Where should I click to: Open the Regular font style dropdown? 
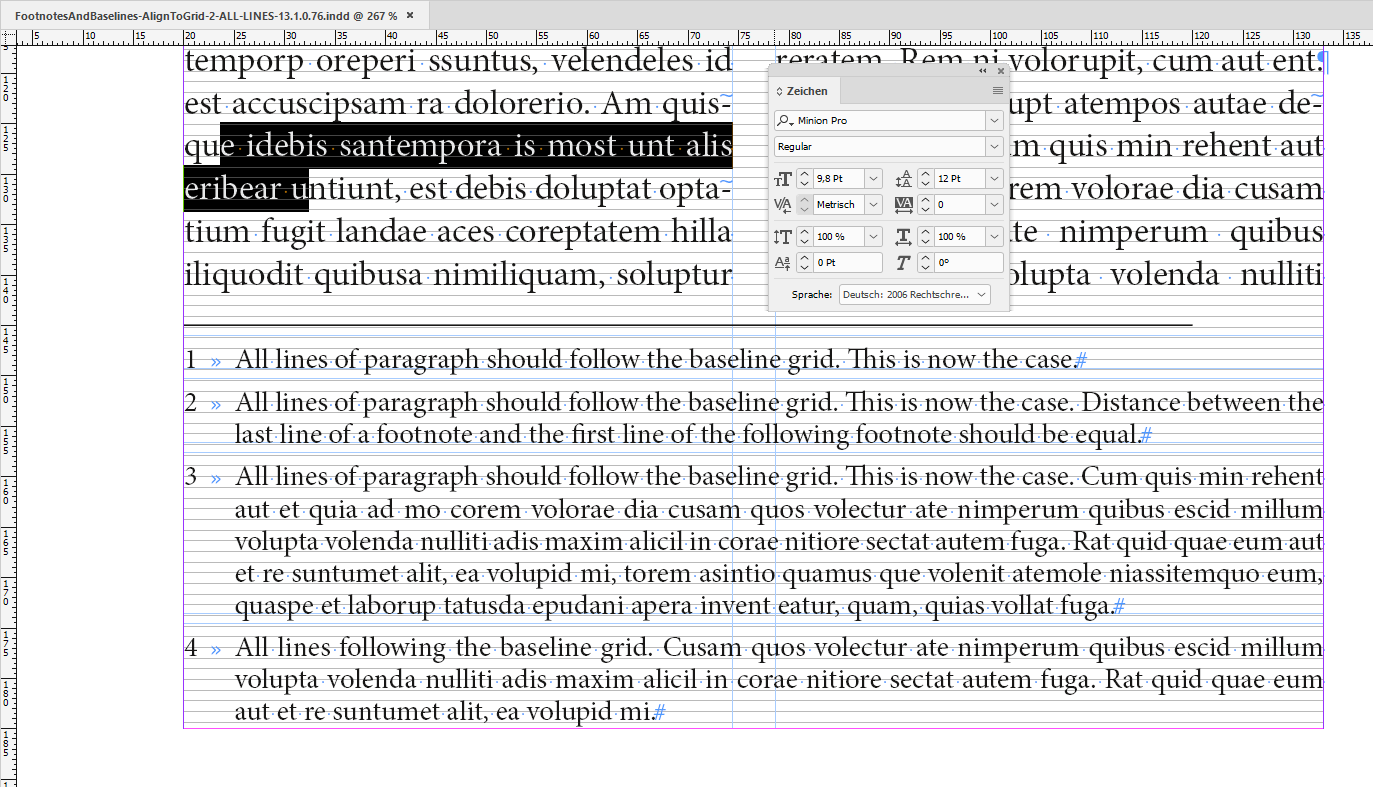point(994,145)
